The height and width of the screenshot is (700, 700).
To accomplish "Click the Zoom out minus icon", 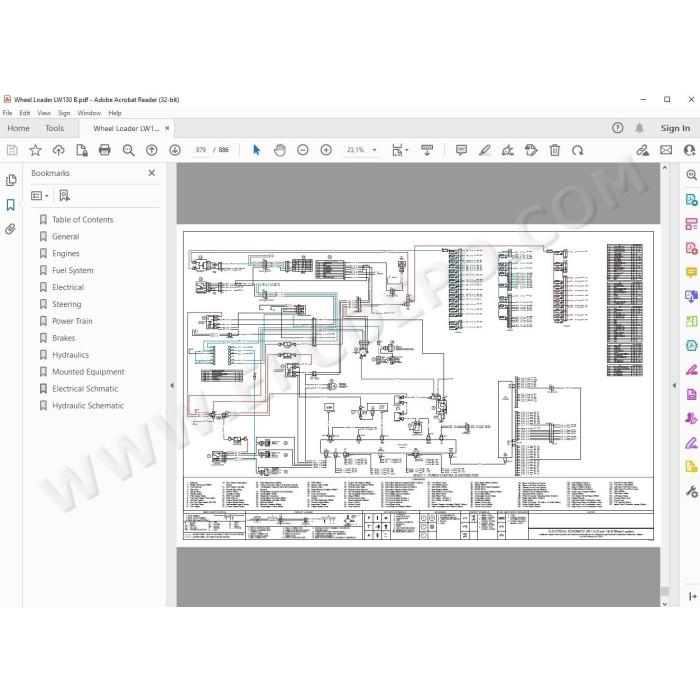I will click(x=303, y=150).
